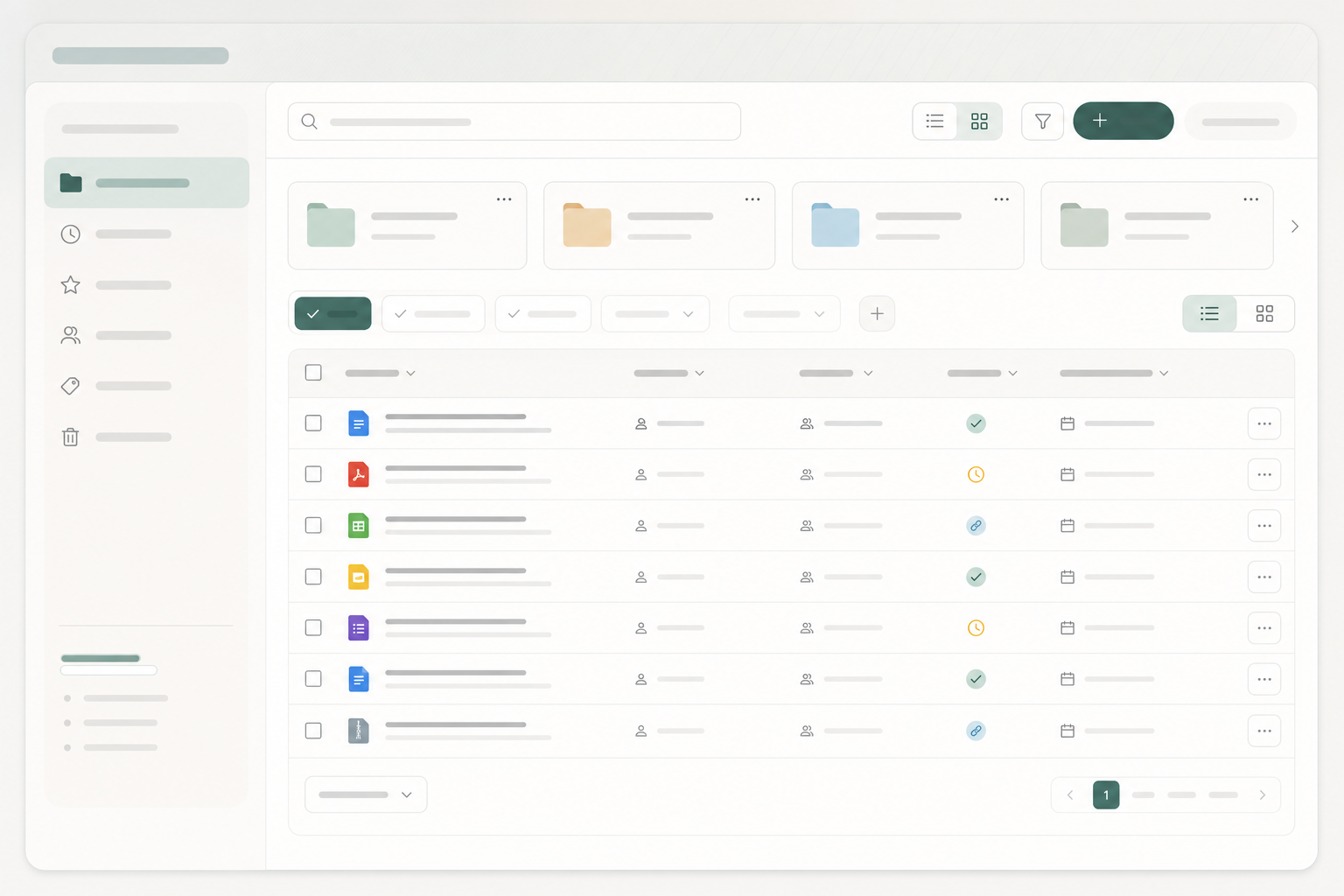Sort by the status column header
Image resolution: width=1344 pixels, height=896 pixels.
[x=983, y=373]
